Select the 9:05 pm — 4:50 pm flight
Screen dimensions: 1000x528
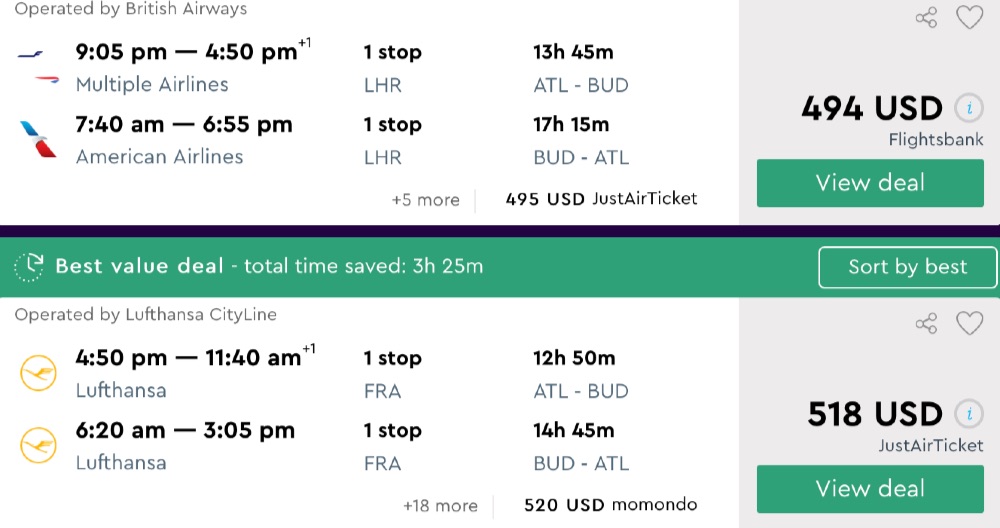point(187,52)
